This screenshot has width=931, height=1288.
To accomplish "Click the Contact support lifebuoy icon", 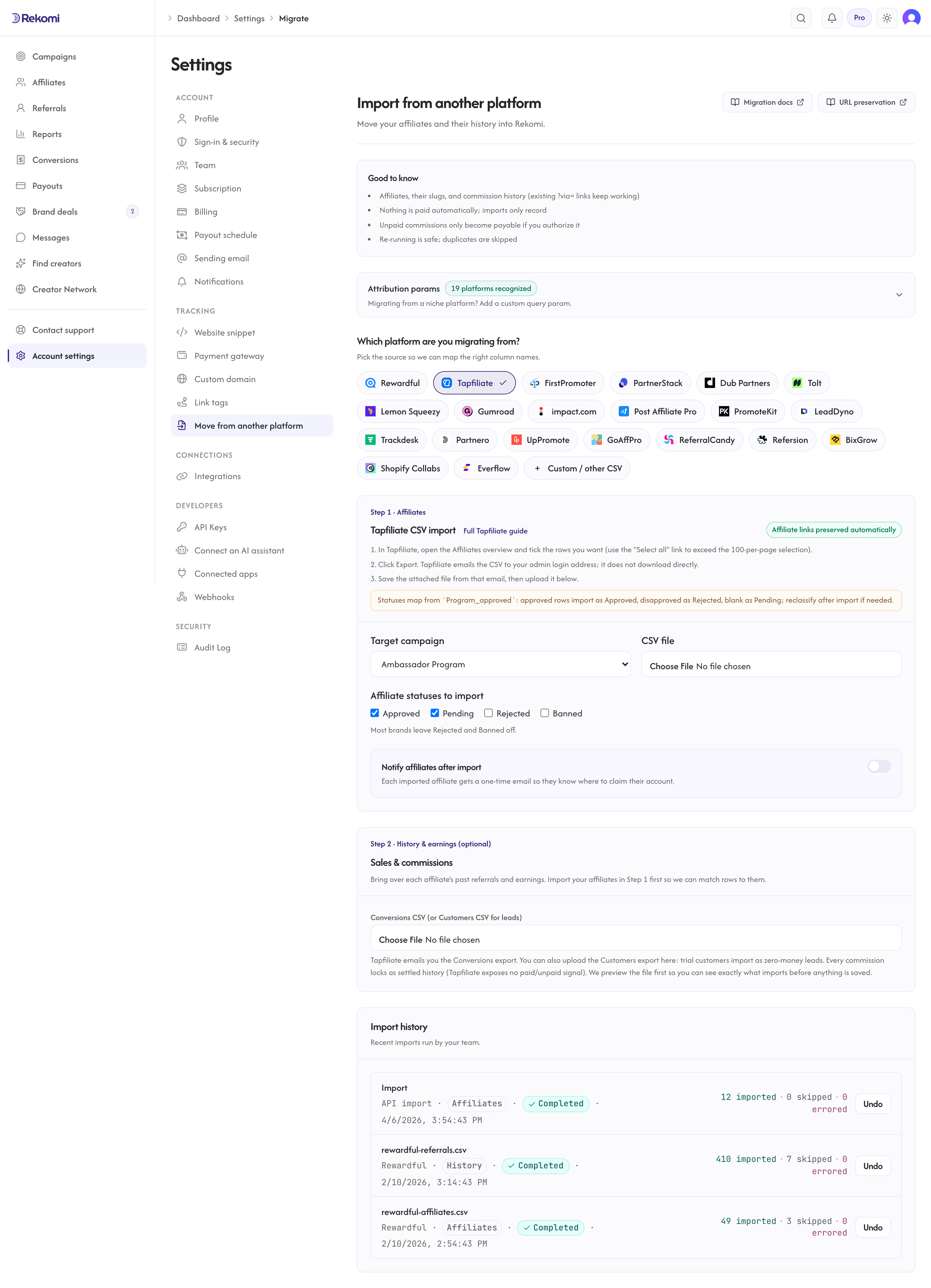I will pyautogui.click(x=21, y=330).
